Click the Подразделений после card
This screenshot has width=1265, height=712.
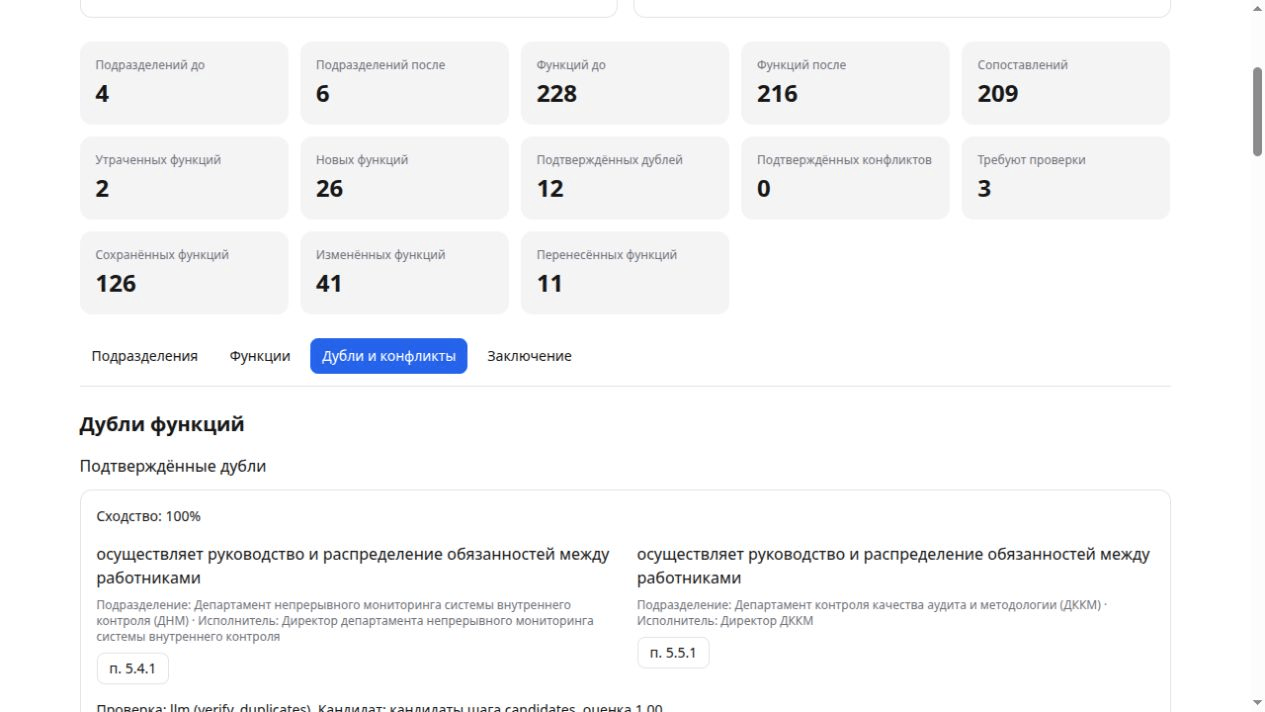(404, 83)
